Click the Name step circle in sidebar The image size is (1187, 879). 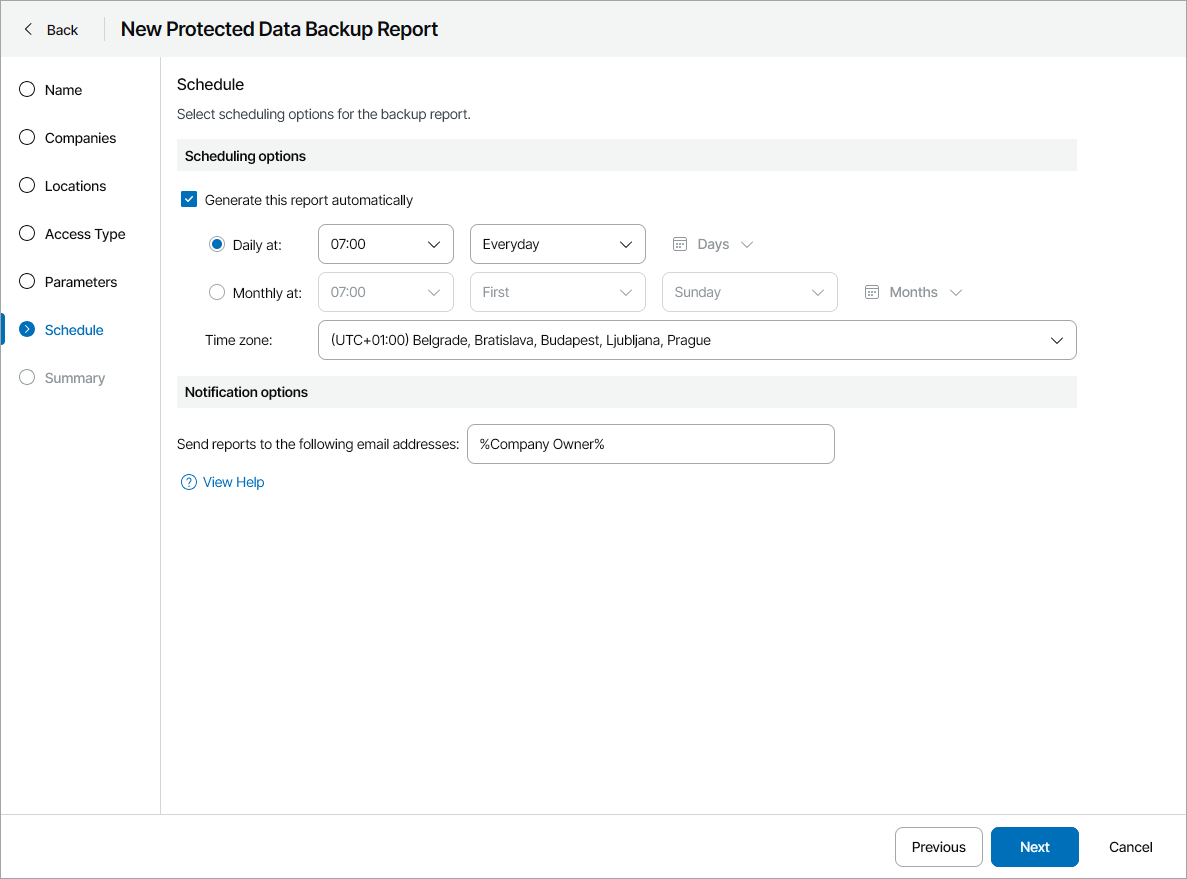pos(26,89)
